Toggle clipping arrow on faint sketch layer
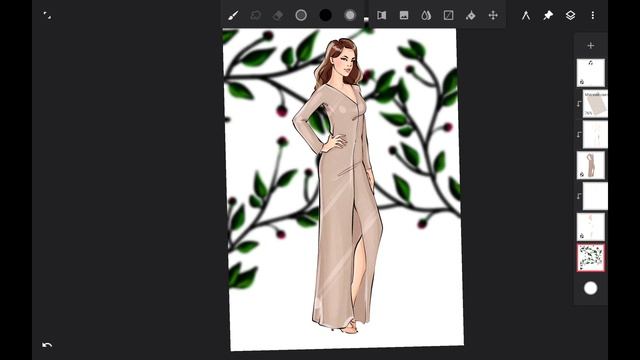 pyautogui.click(x=579, y=134)
